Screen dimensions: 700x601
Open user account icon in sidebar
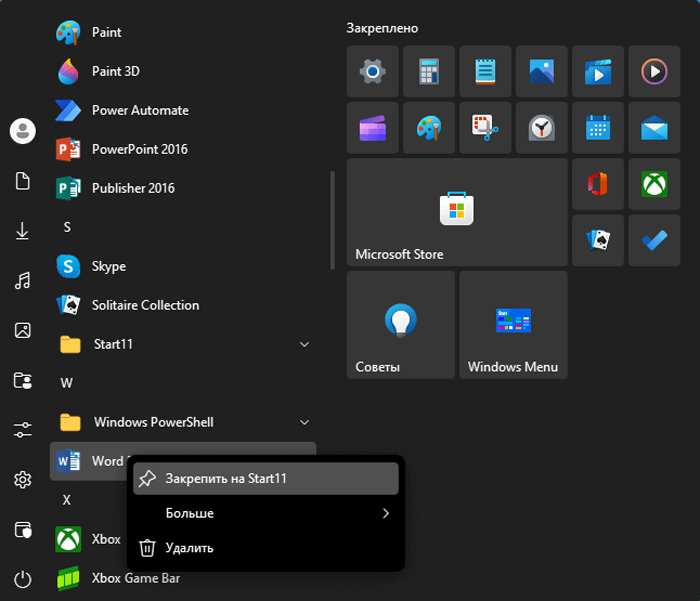22,130
